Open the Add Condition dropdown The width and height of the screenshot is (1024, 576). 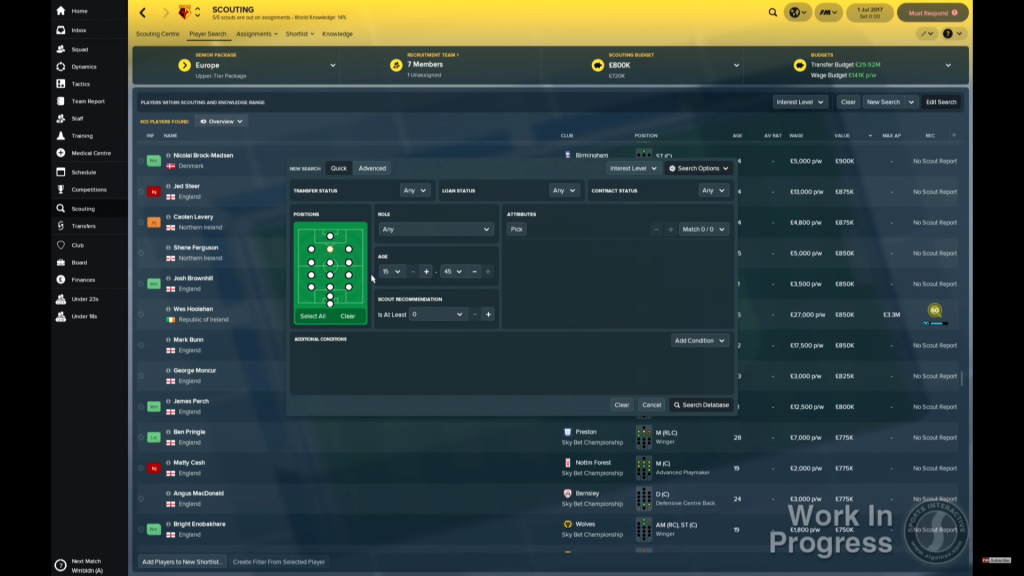point(699,340)
